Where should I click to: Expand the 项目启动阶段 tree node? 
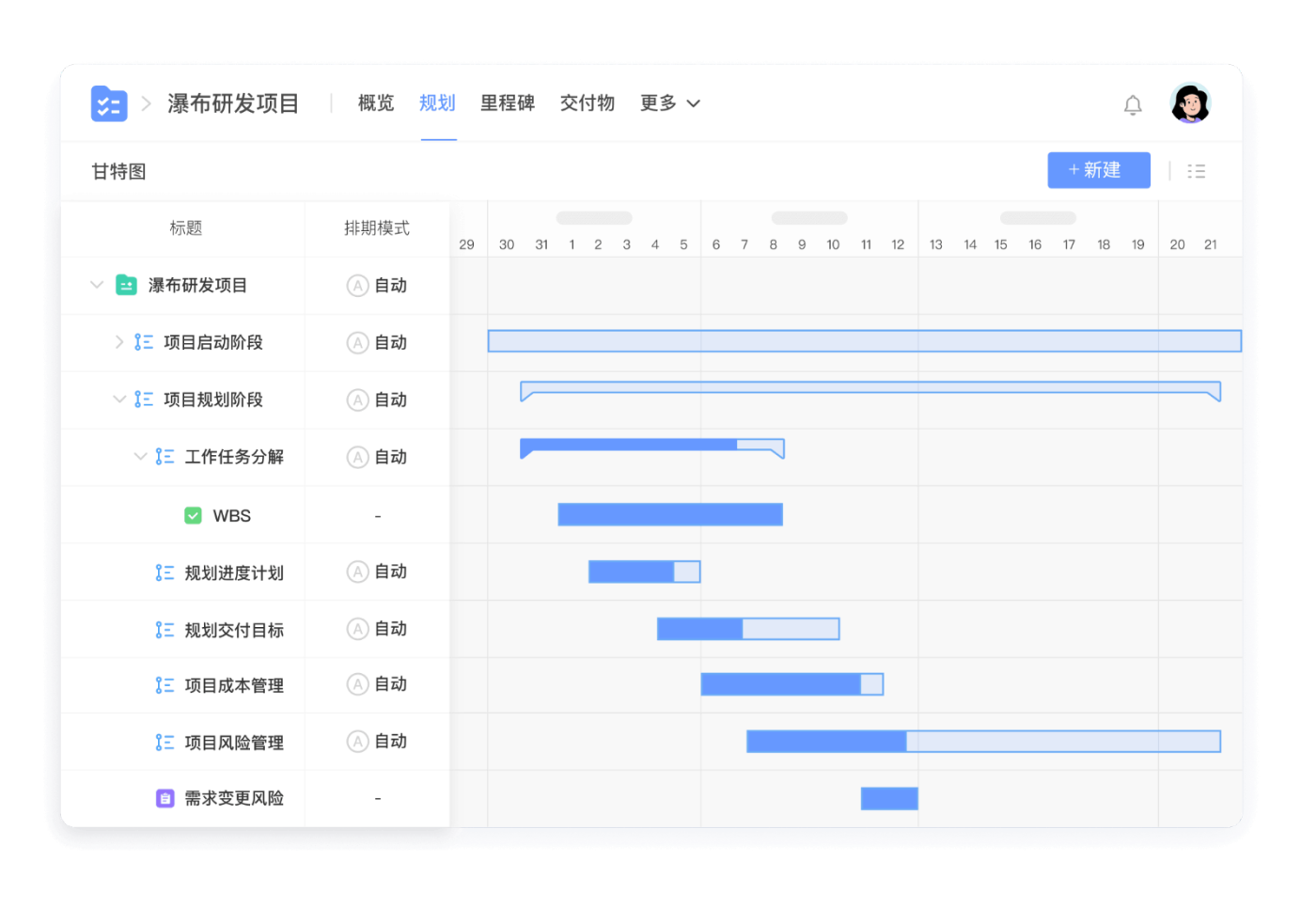click(119, 342)
